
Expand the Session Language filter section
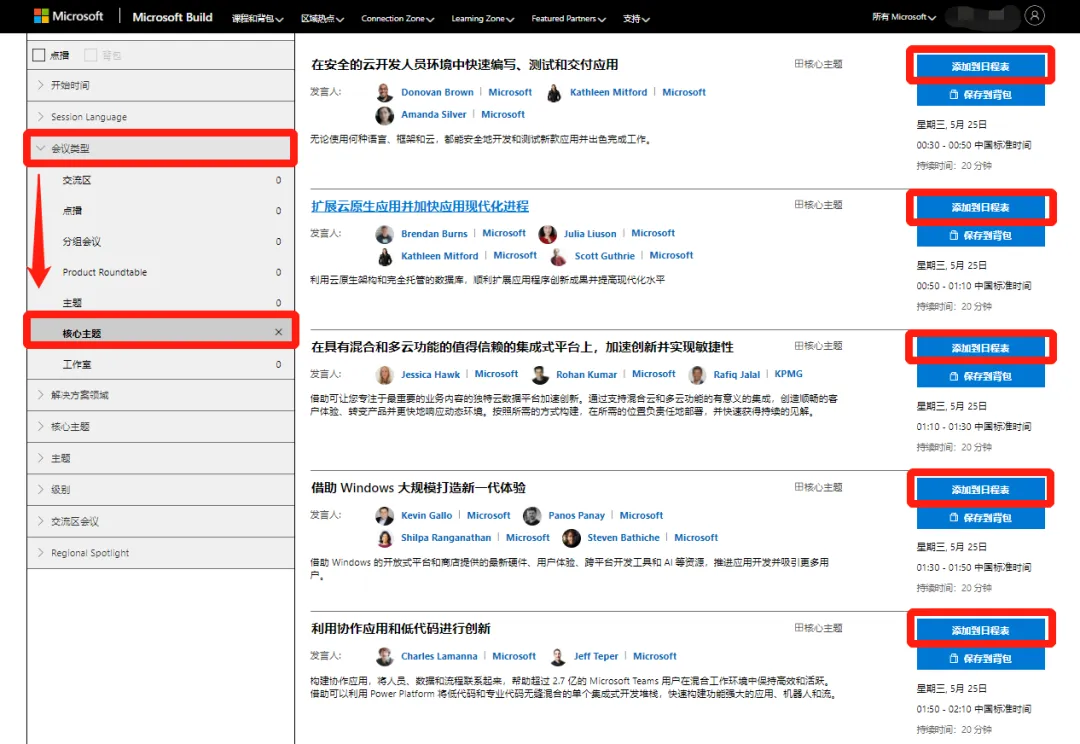pos(160,117)
